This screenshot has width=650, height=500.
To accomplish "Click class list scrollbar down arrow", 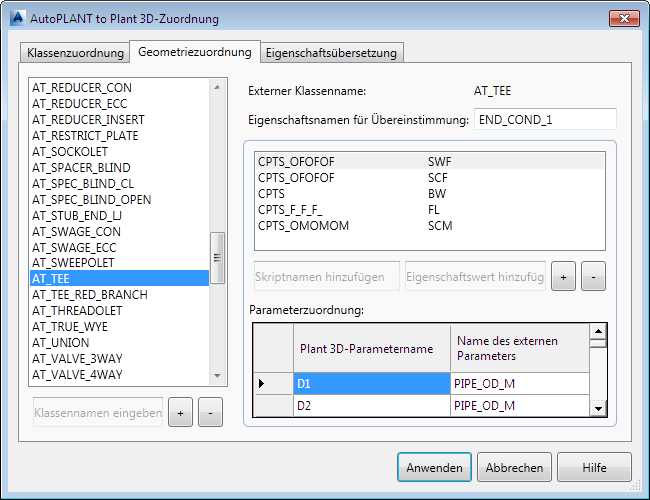I will (217, 376).
